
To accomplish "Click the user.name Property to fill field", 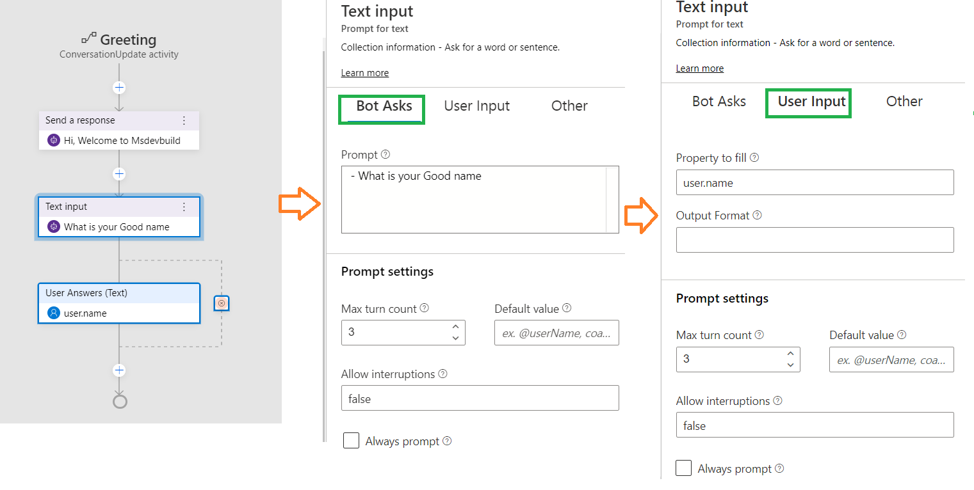I will [x=814, y=183].
